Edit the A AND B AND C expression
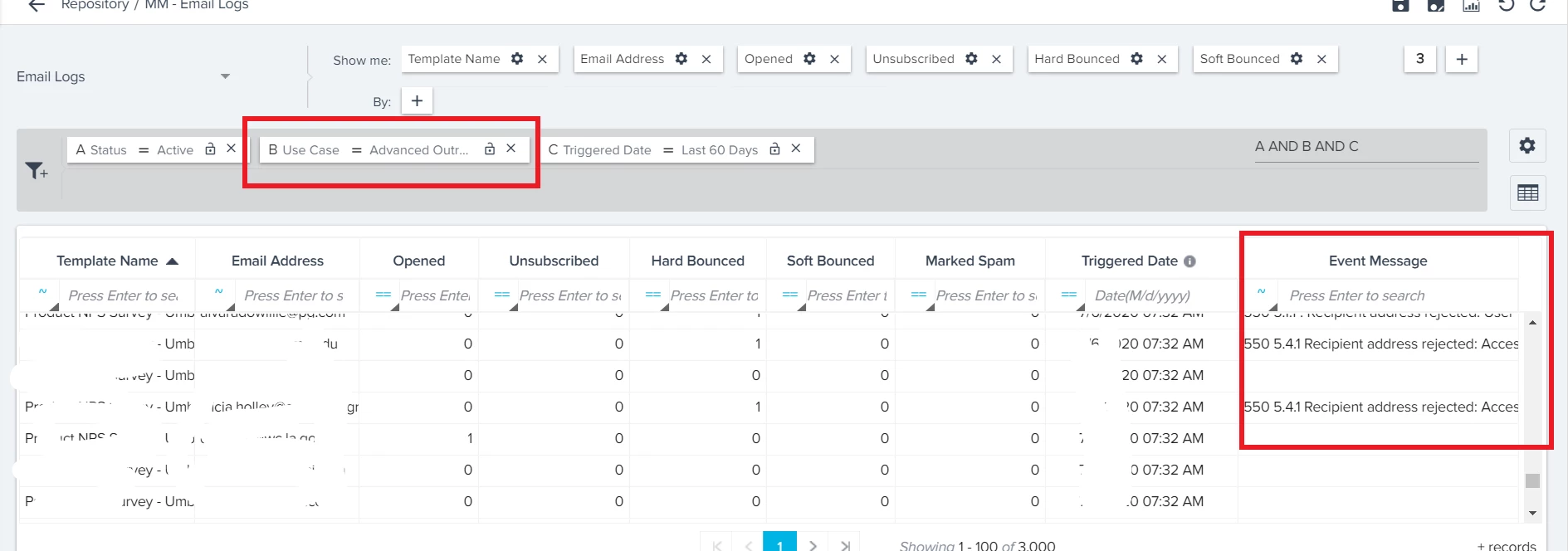 pos(1366,147)
